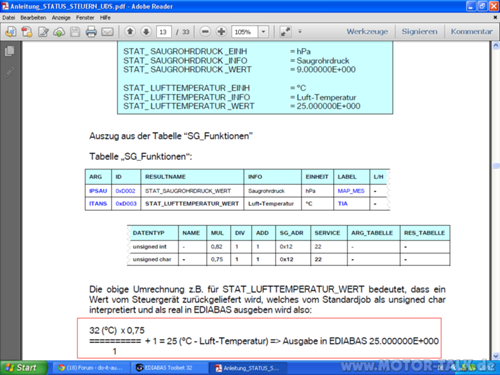Expand the toolbar options small arrow
Screen dimensions: 500x375
300,32
